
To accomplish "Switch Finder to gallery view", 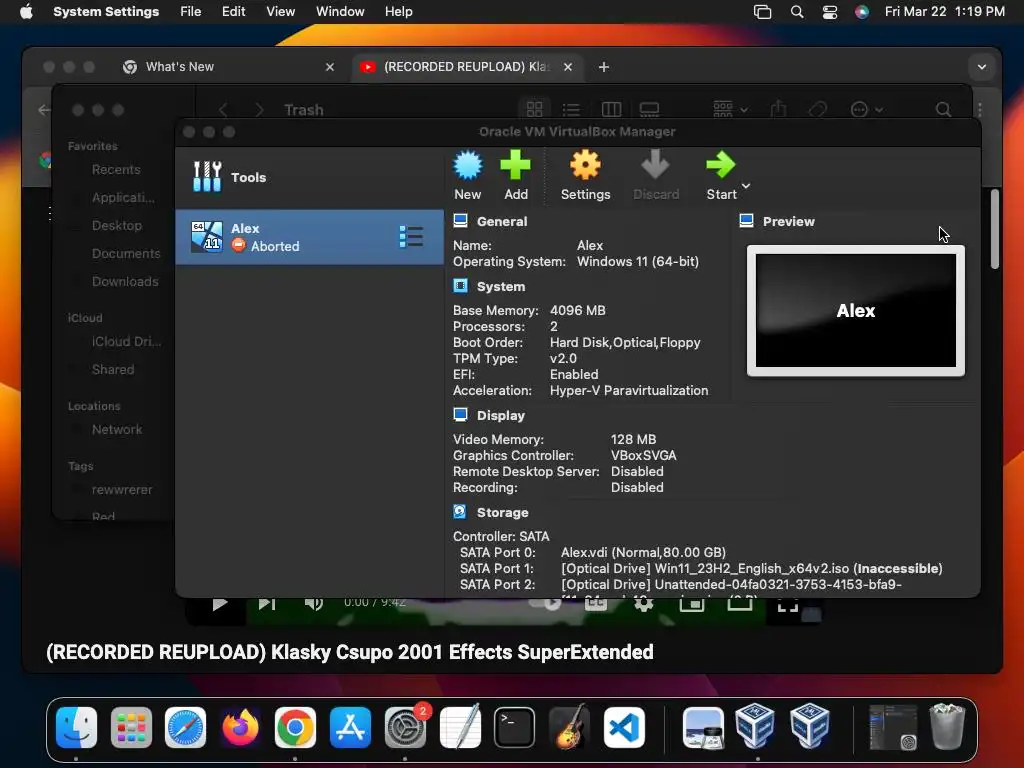I will [649, 109].
